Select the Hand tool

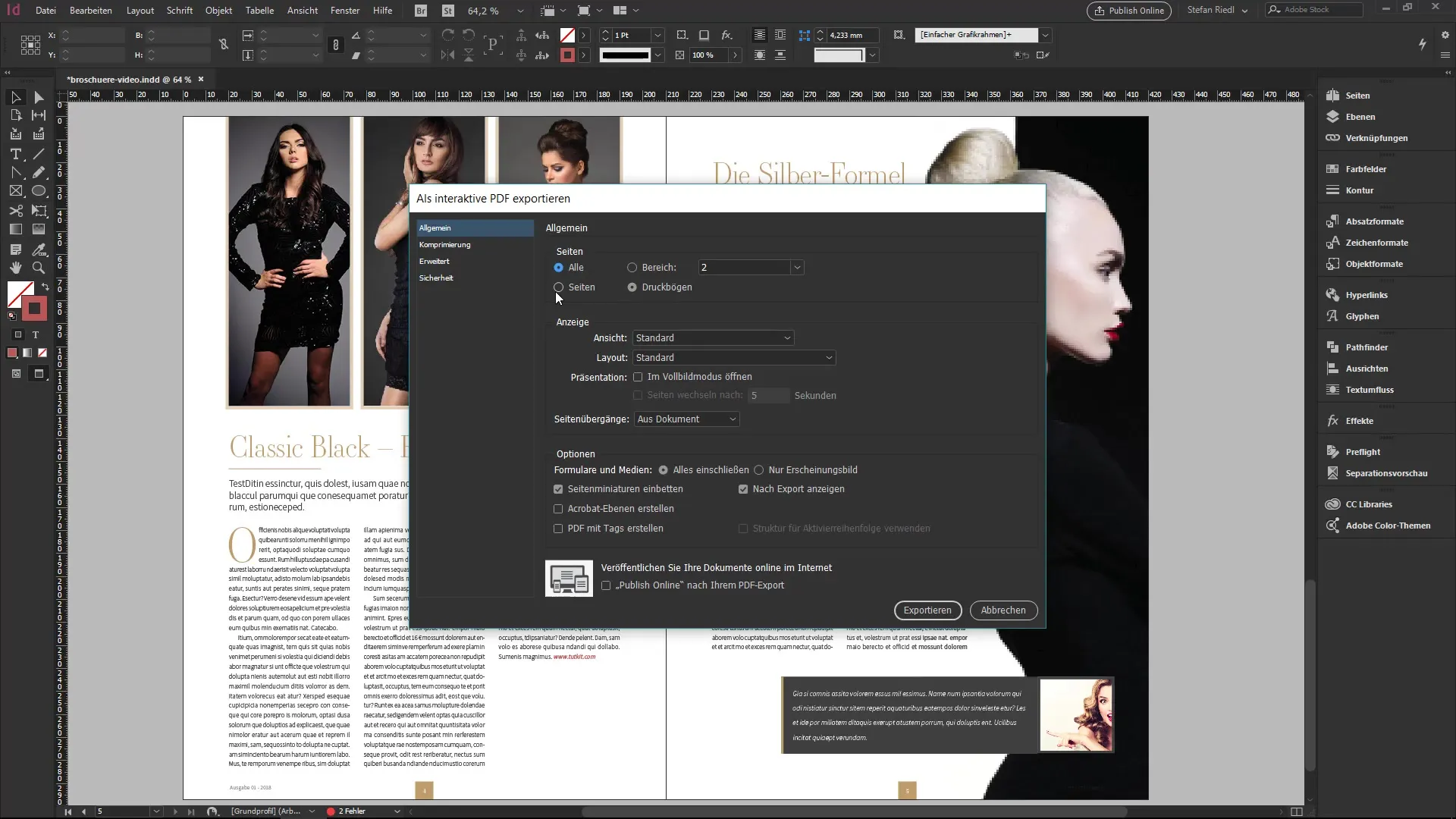point(15,268)
